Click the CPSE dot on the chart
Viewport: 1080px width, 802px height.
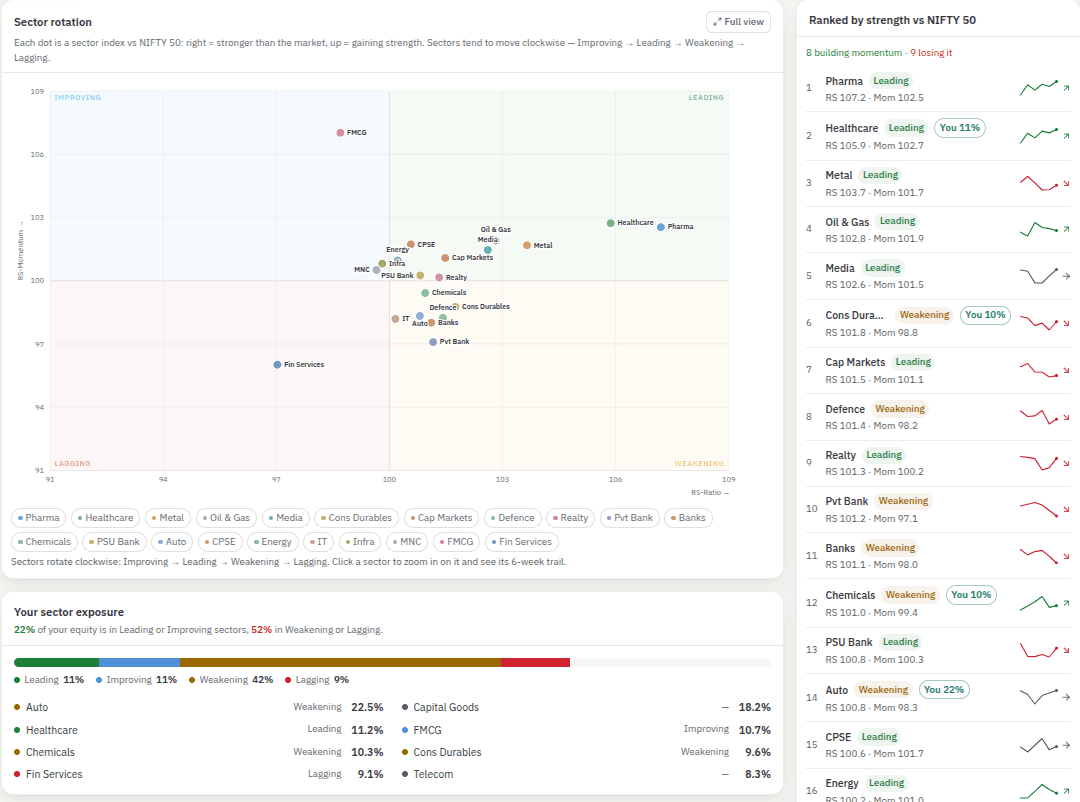[411, 244]
